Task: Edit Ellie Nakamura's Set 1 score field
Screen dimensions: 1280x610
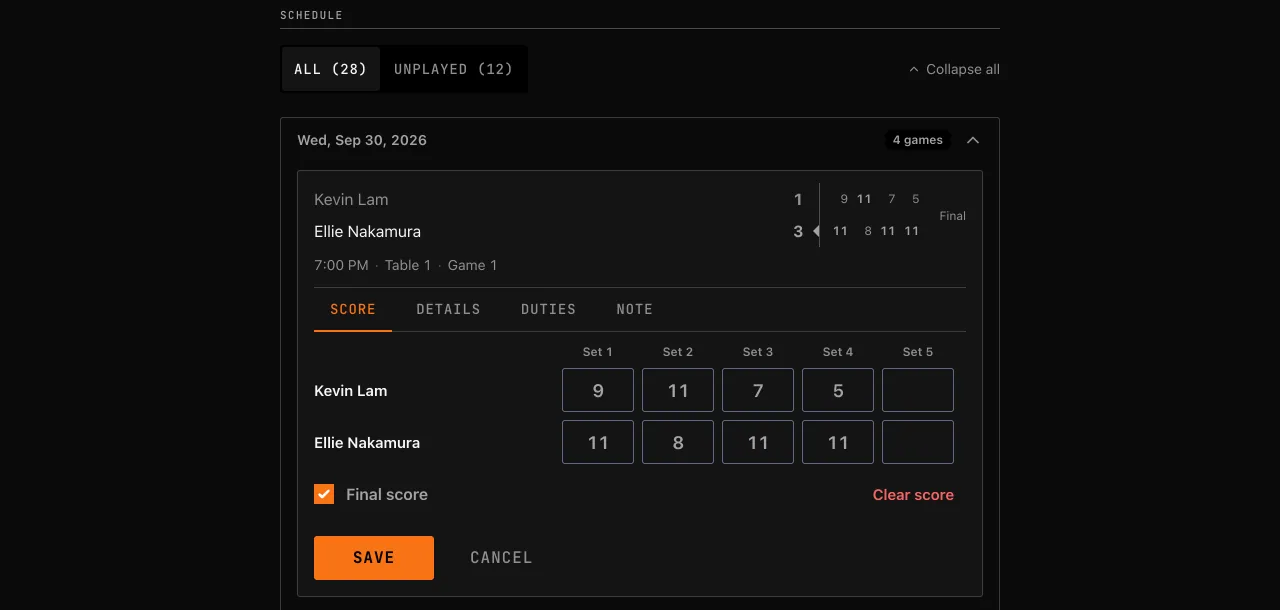Action: coord(598,442)
